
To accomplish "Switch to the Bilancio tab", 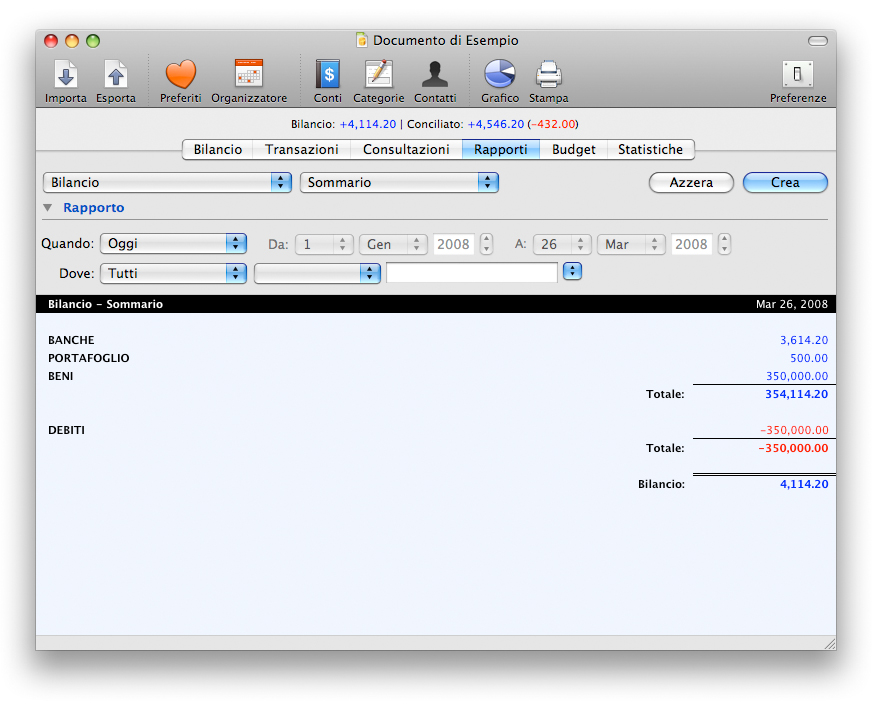I will [x=217, y=150].
